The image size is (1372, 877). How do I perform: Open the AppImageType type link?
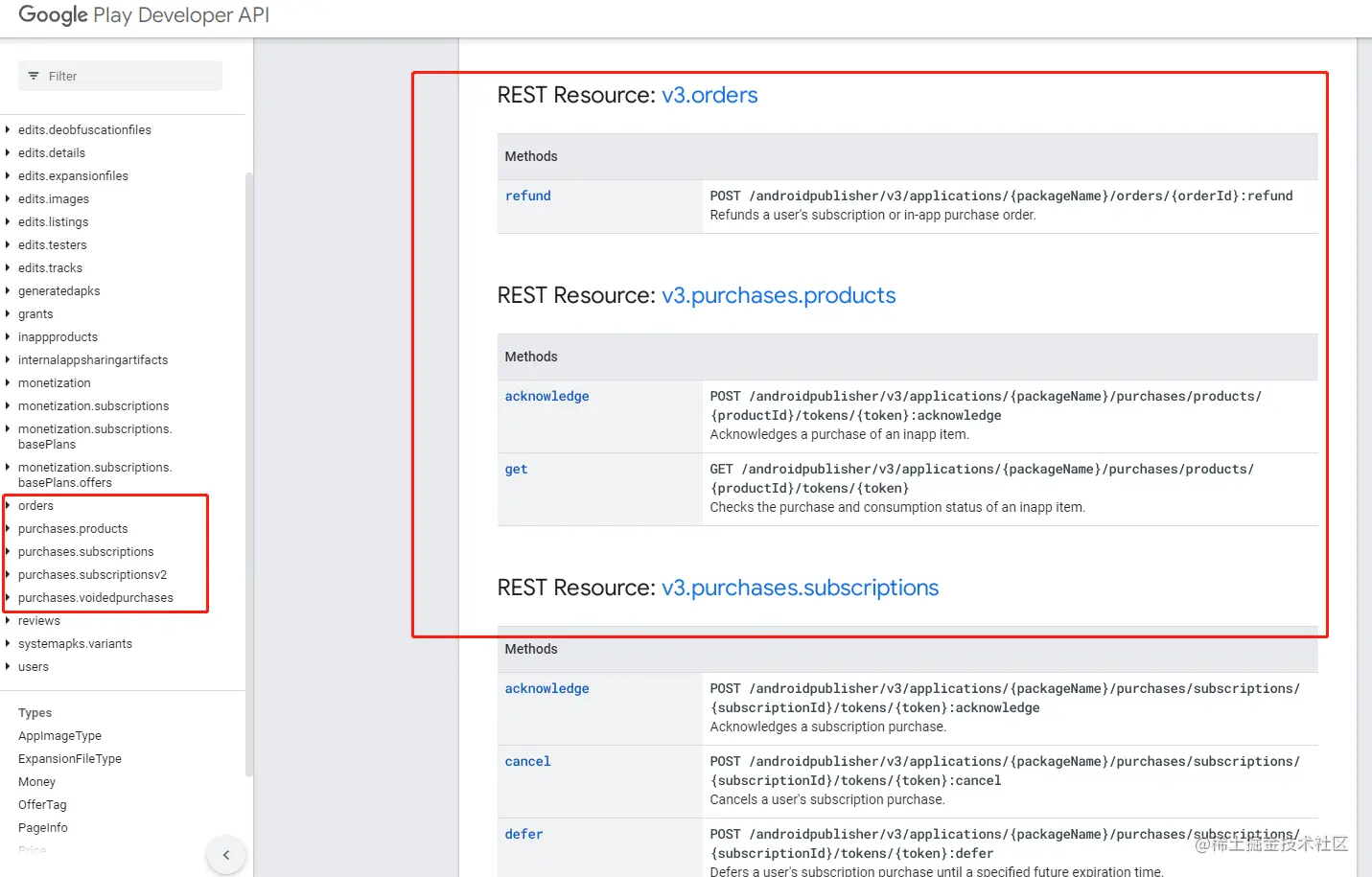coord(59,735)
